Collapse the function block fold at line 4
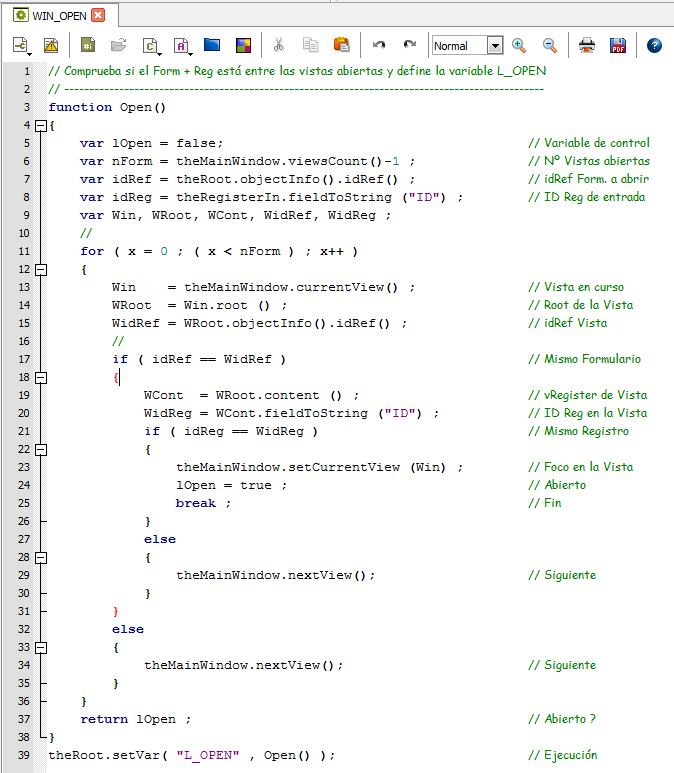The width and height of the screenshot is (674, 773). pos(41,126)
